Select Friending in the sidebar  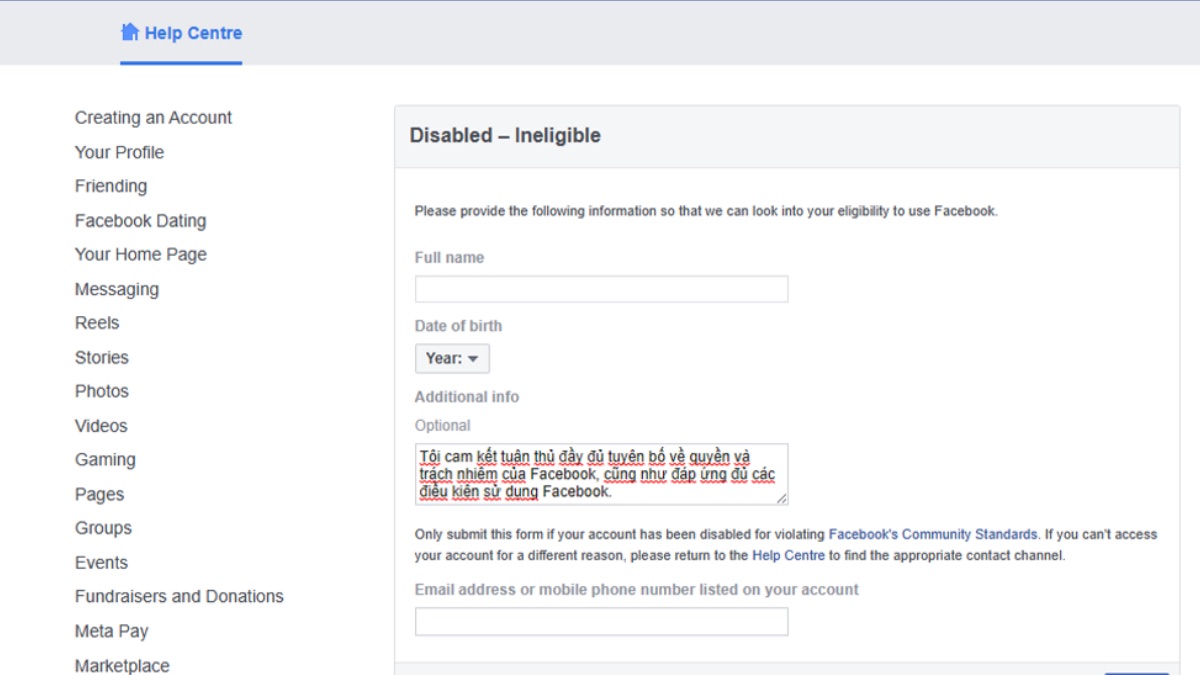(111, 186)
